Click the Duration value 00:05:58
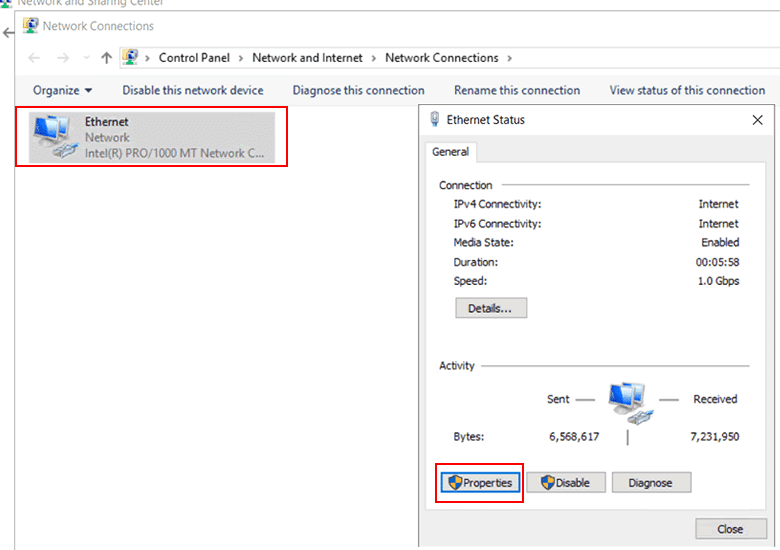Image resolution: width=780 pixels, height=550 pixels. (717, 262)
